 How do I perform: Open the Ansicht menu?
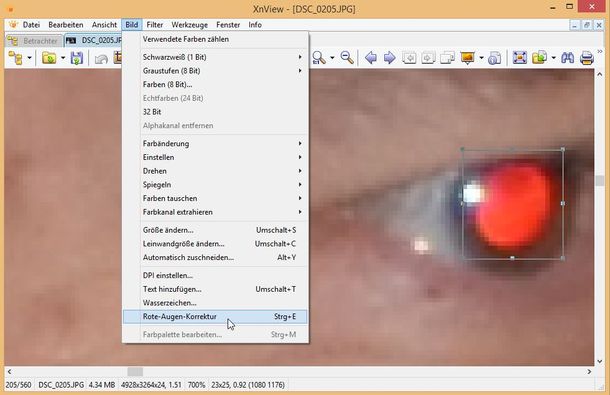point(104,25)
